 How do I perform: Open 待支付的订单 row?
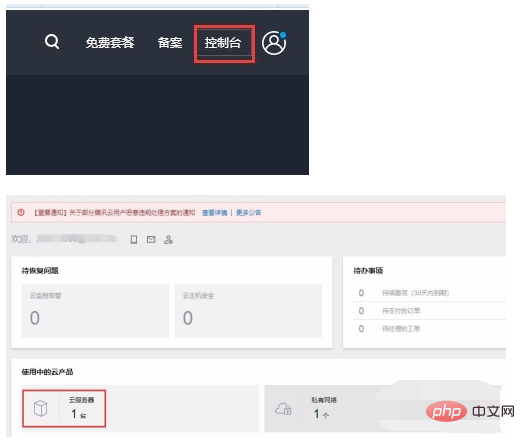pos(430,311)
